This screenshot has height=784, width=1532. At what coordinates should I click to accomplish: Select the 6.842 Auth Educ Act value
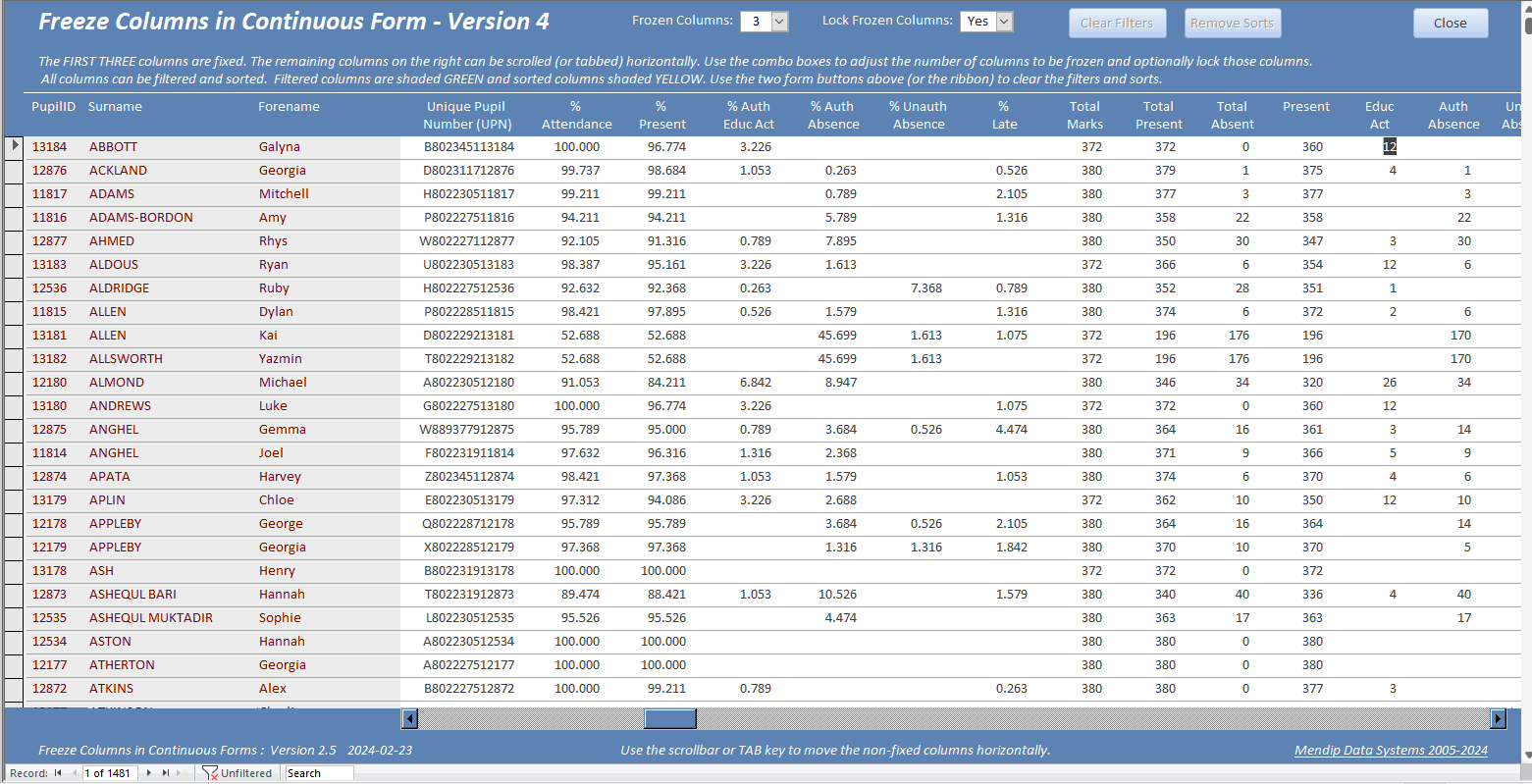click(755, 382)
